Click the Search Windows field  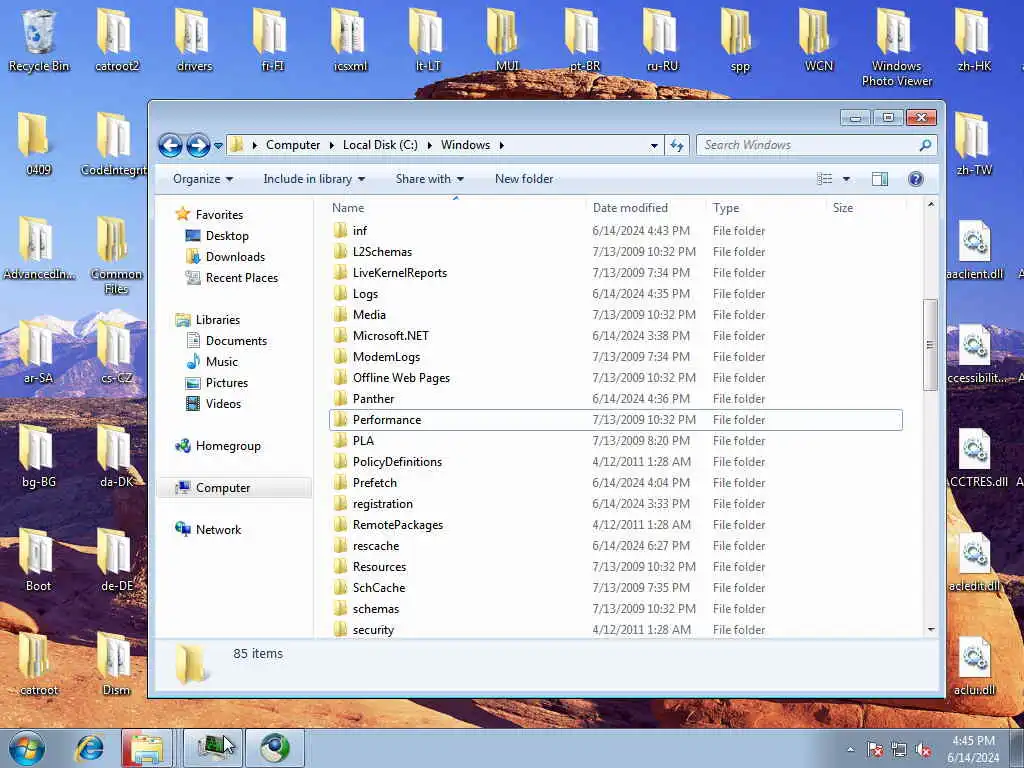point(816,145)
